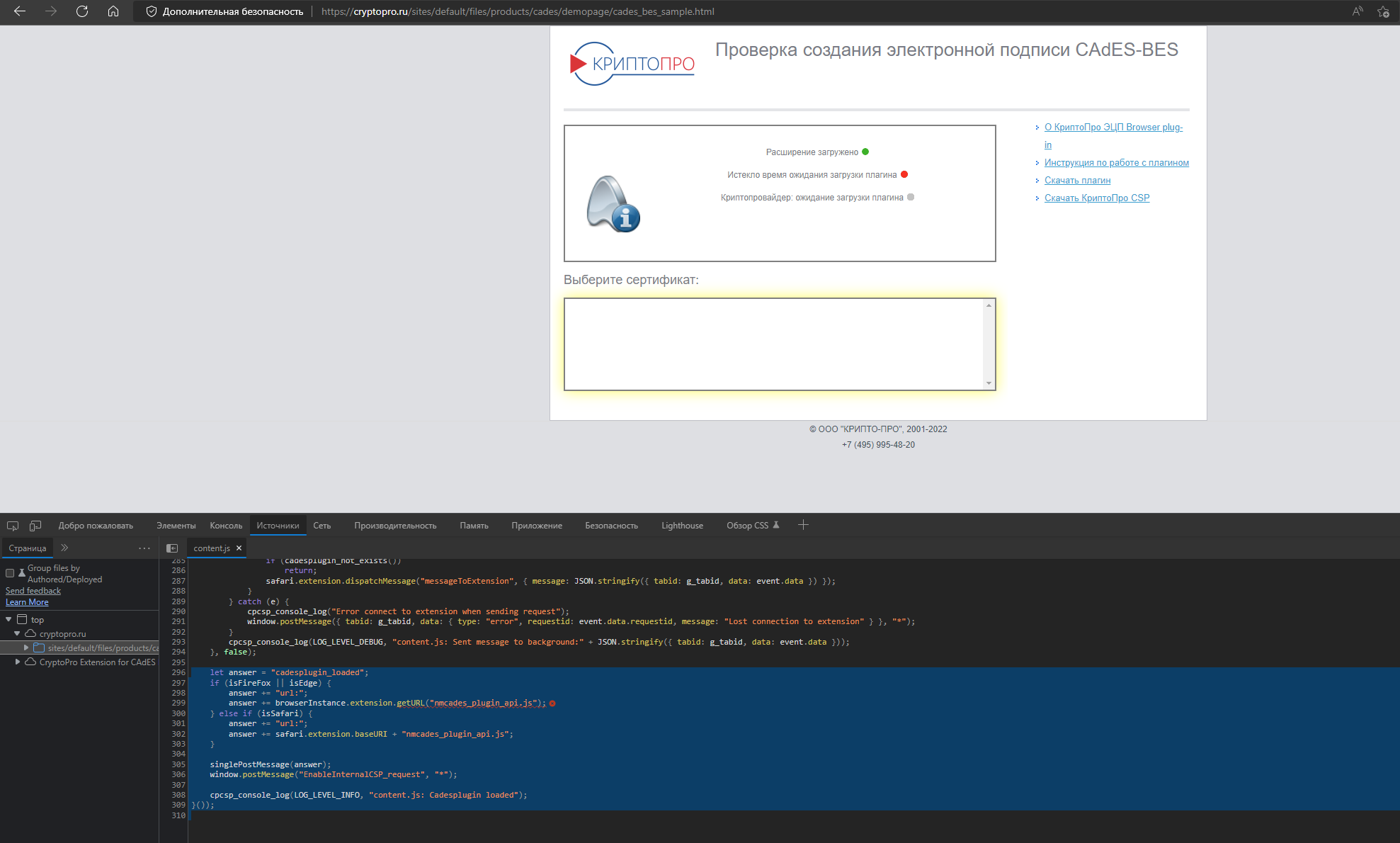
Task: Click the Learn More link
Action: pos(27,602)
